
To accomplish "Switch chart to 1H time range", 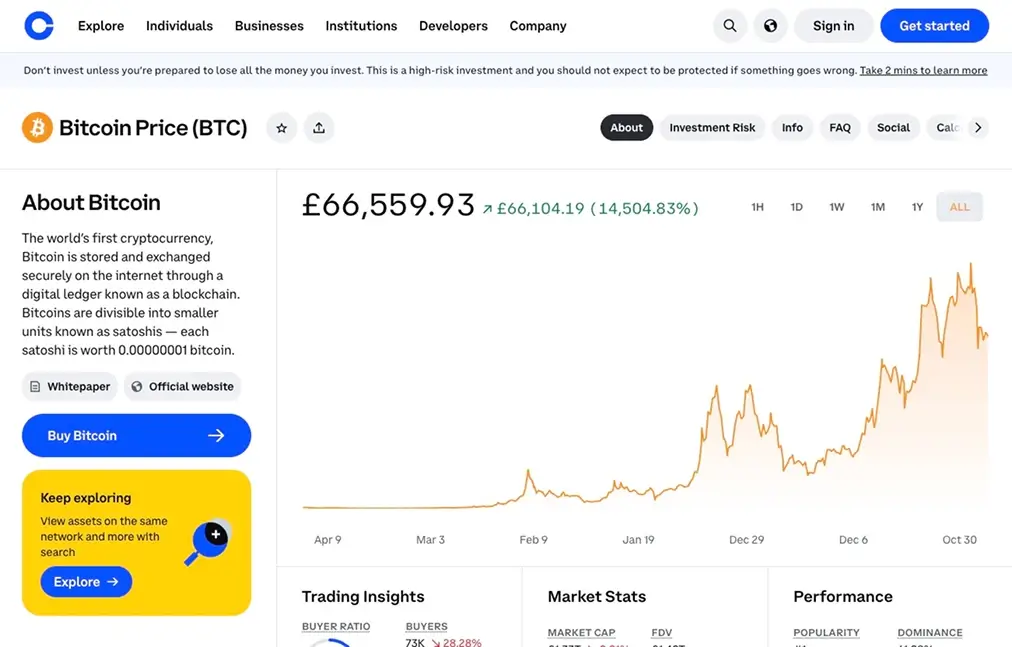I will [757, 207].
